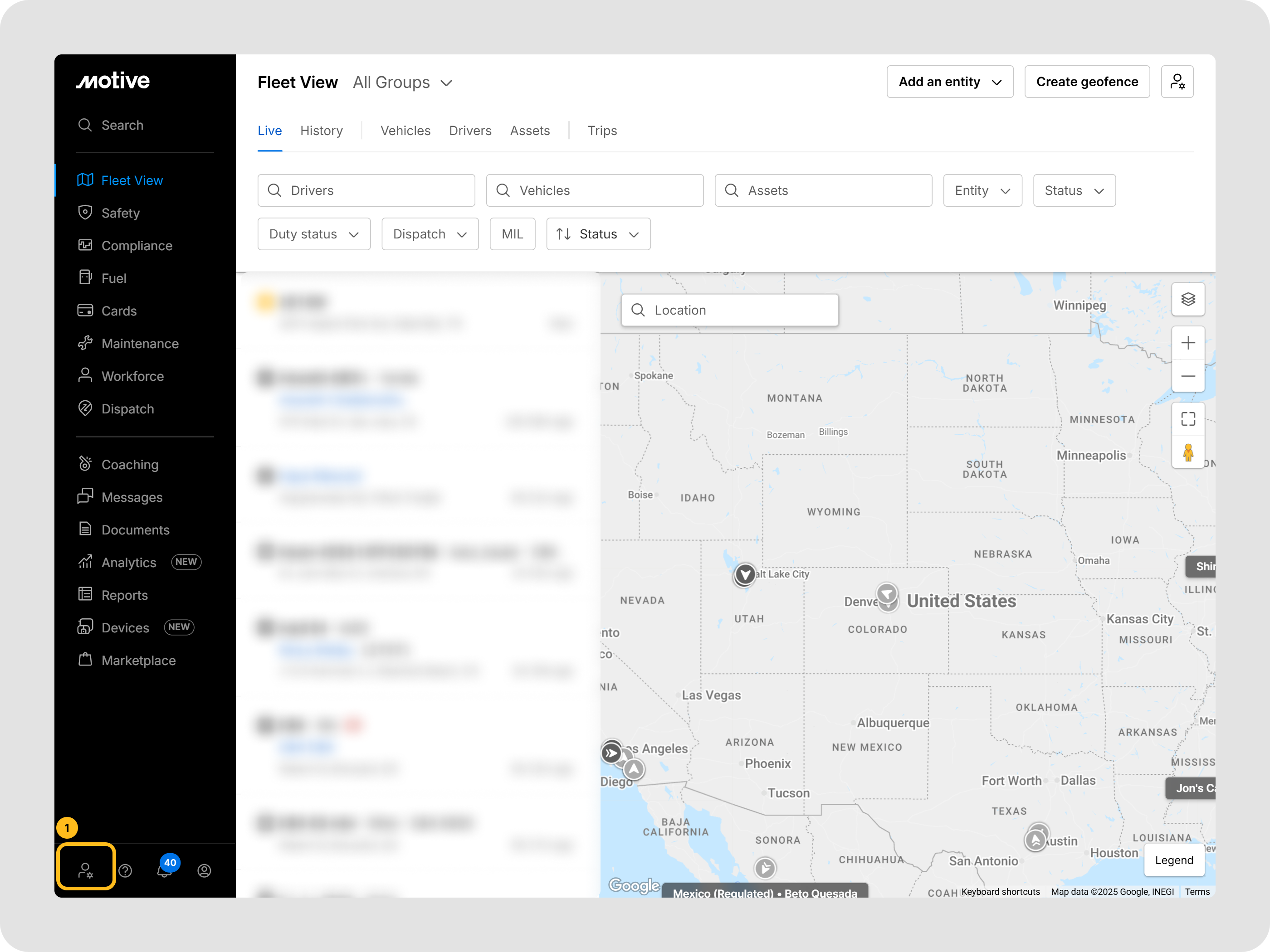Open map layers icon button
The width and height of the screenshot is (1270, 952).
coord(1187,299)
